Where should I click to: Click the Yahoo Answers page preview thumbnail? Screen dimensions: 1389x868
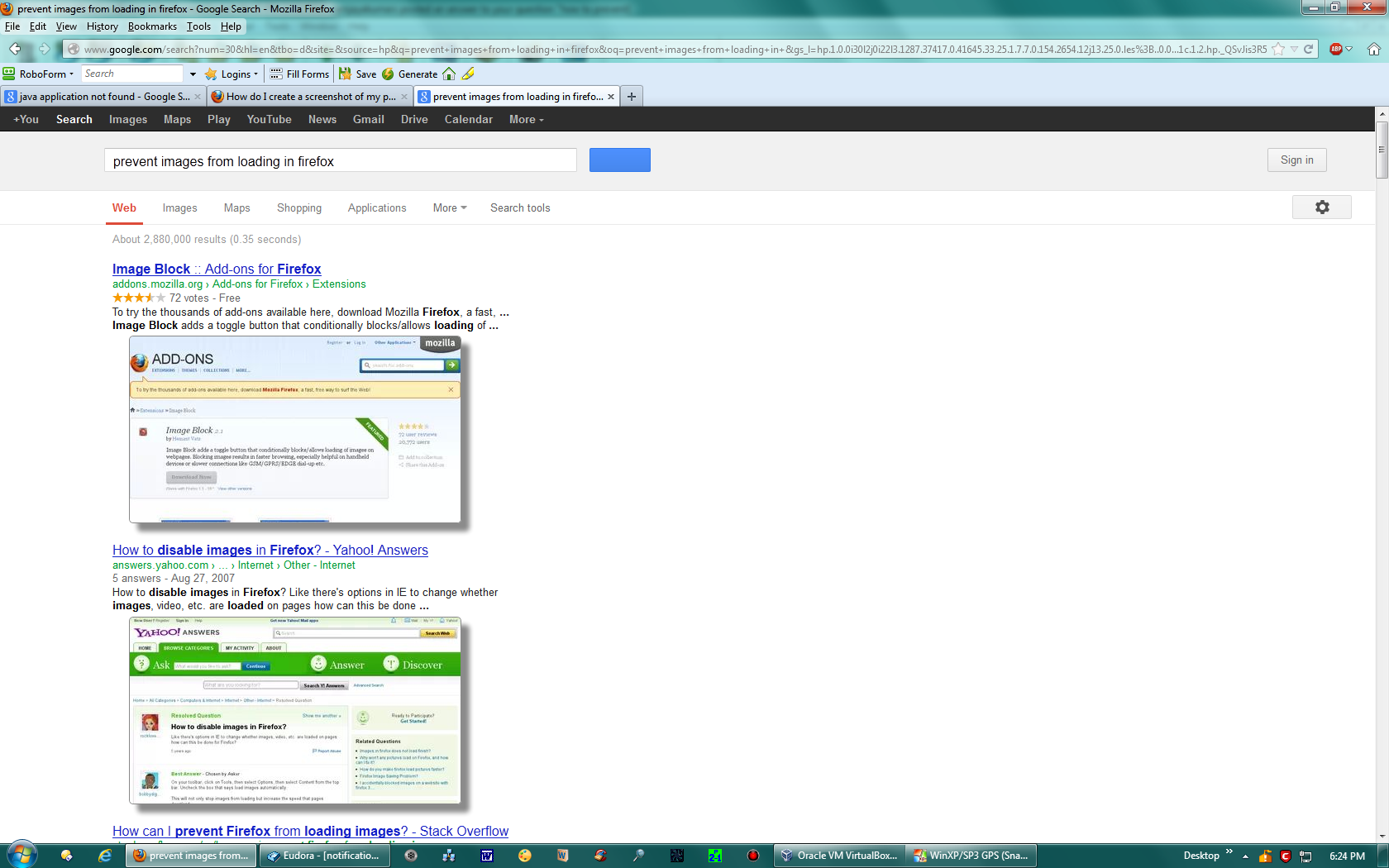(294, 710)
